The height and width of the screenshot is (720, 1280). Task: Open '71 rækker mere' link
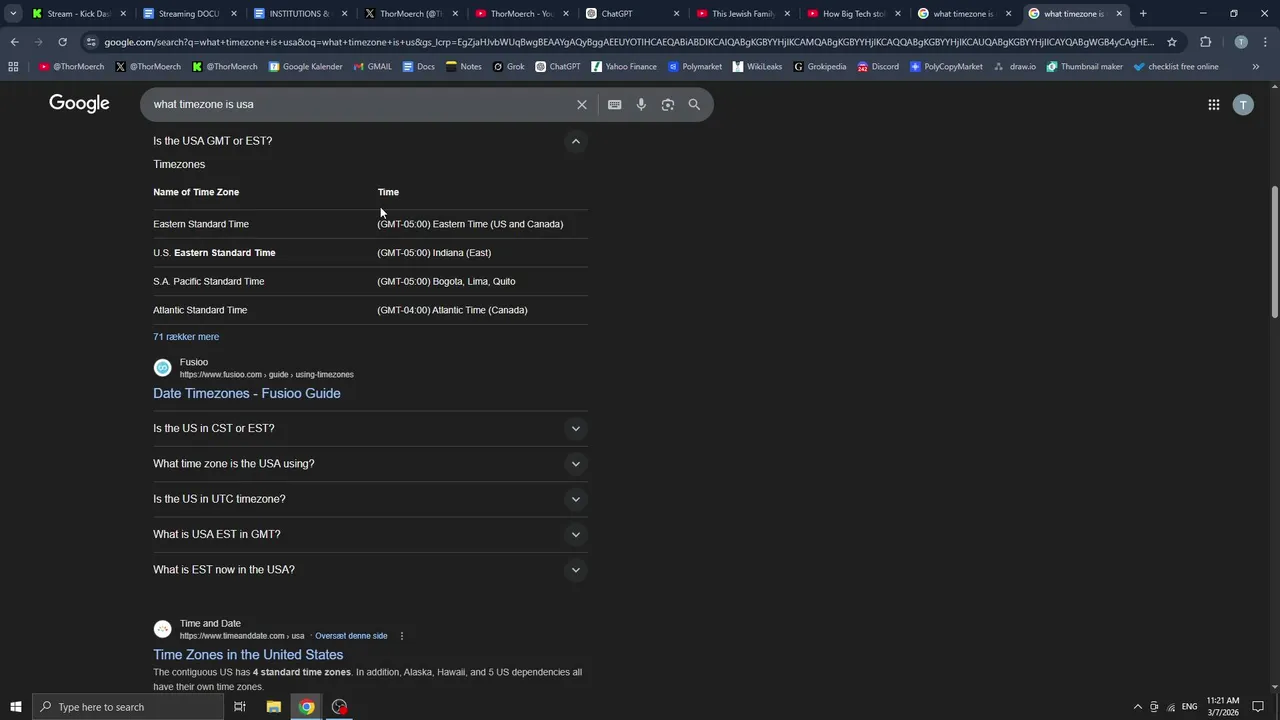click(186, 337)
